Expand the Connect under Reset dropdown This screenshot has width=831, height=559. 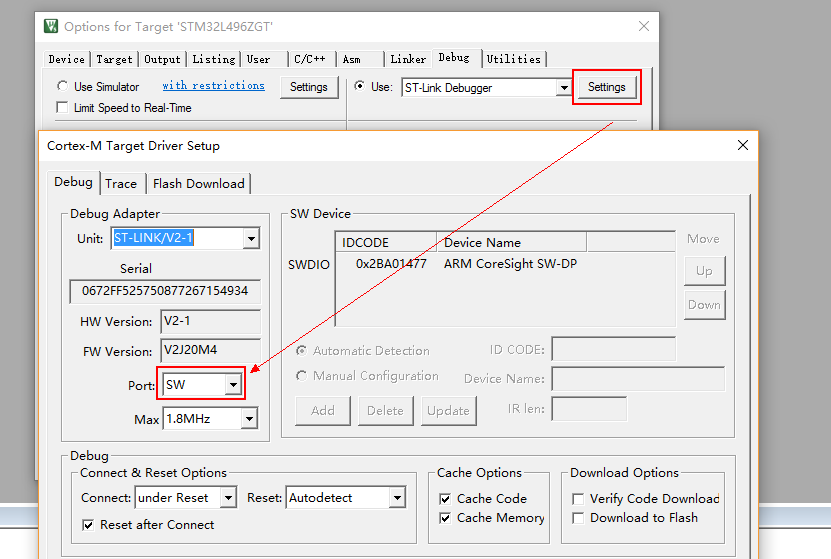228,498
